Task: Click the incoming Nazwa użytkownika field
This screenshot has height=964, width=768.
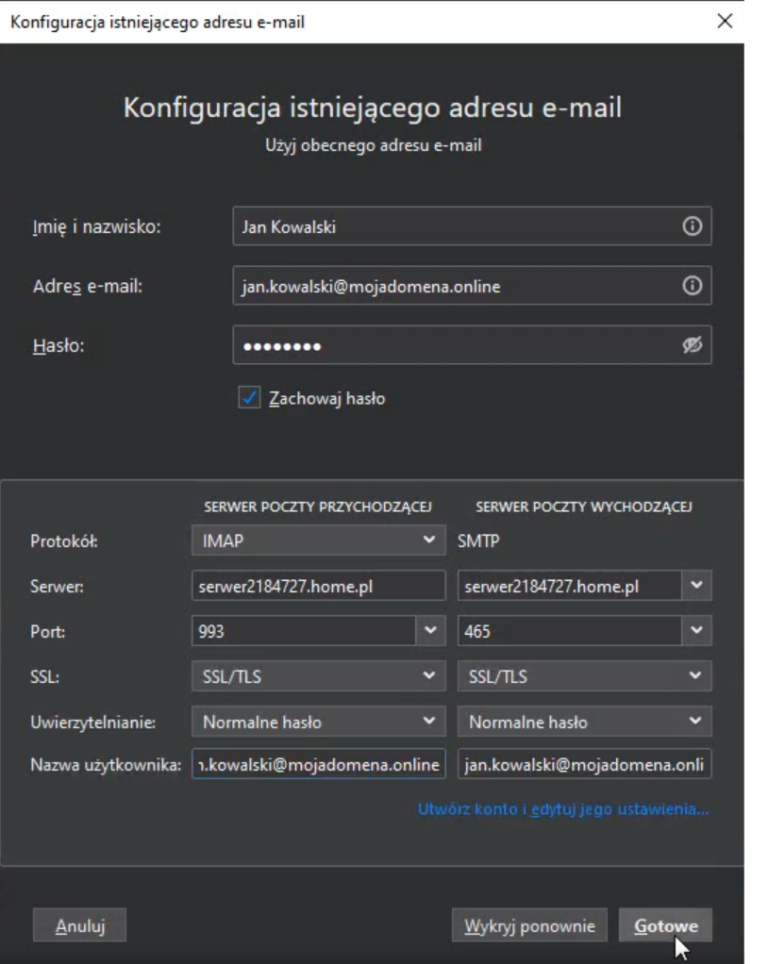Action: coord(317,766)
